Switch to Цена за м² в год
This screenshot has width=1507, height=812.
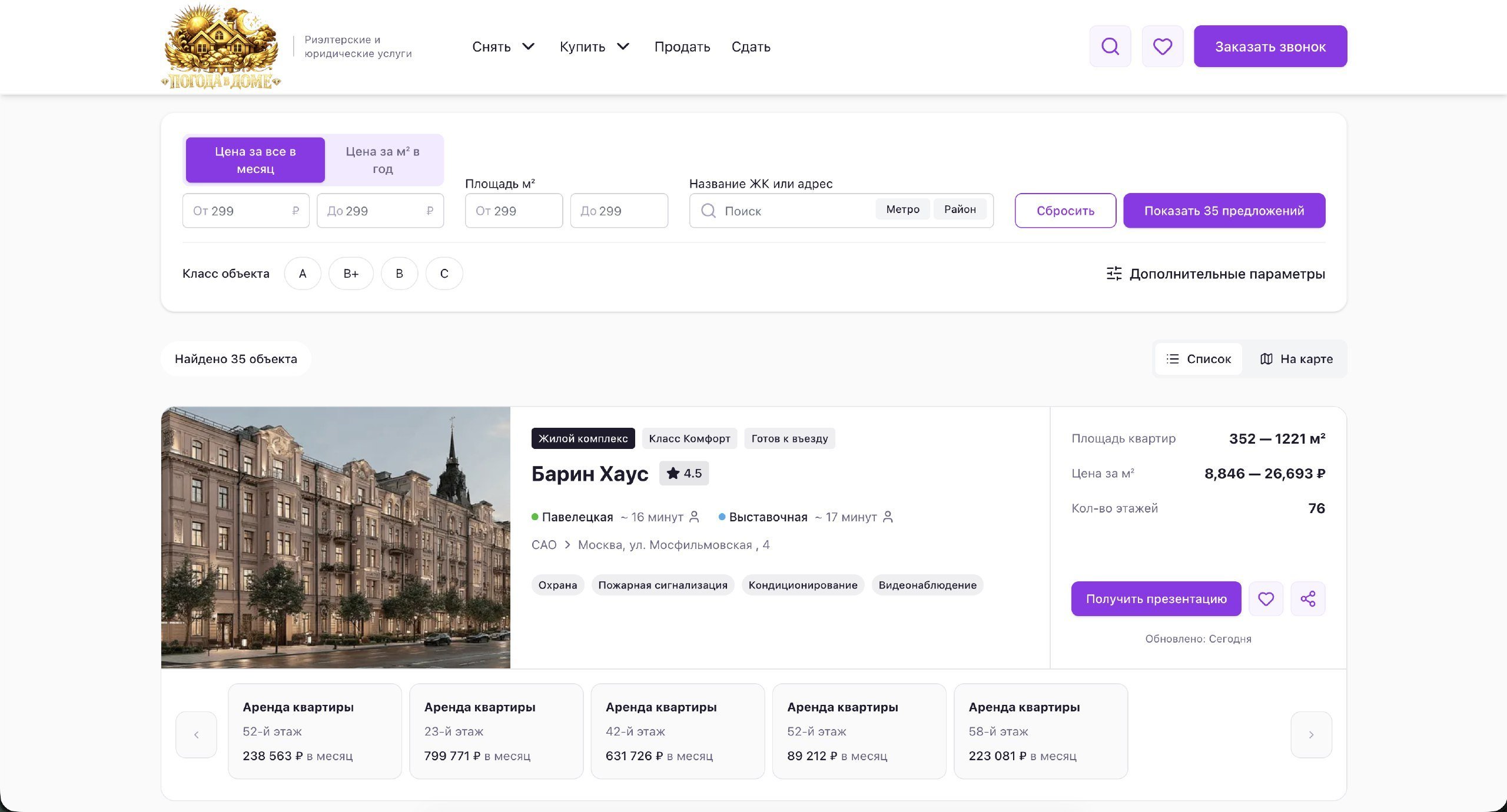pyautogui.click(x=383, y=160)
